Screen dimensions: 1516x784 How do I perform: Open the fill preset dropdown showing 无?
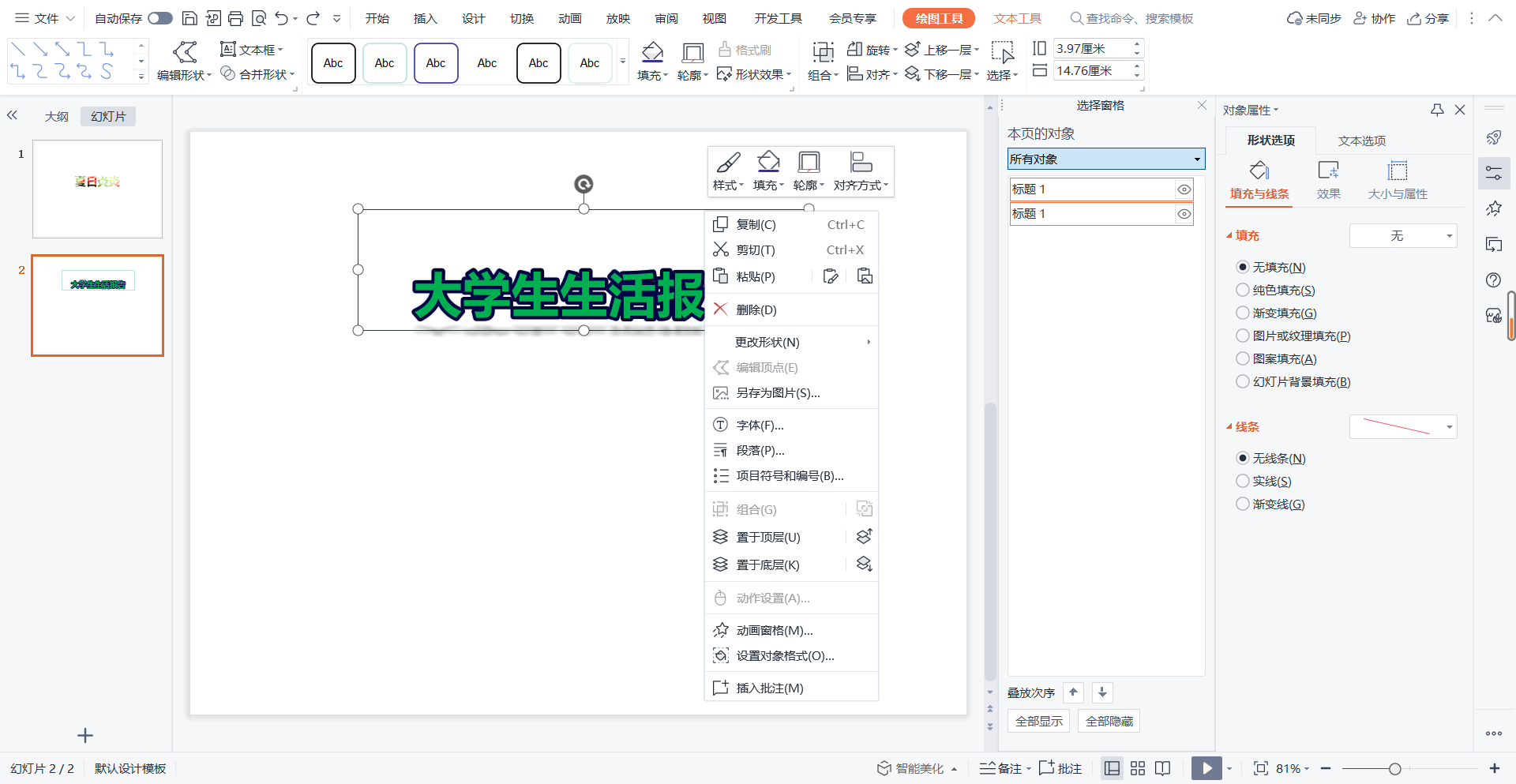(1403, 235)
